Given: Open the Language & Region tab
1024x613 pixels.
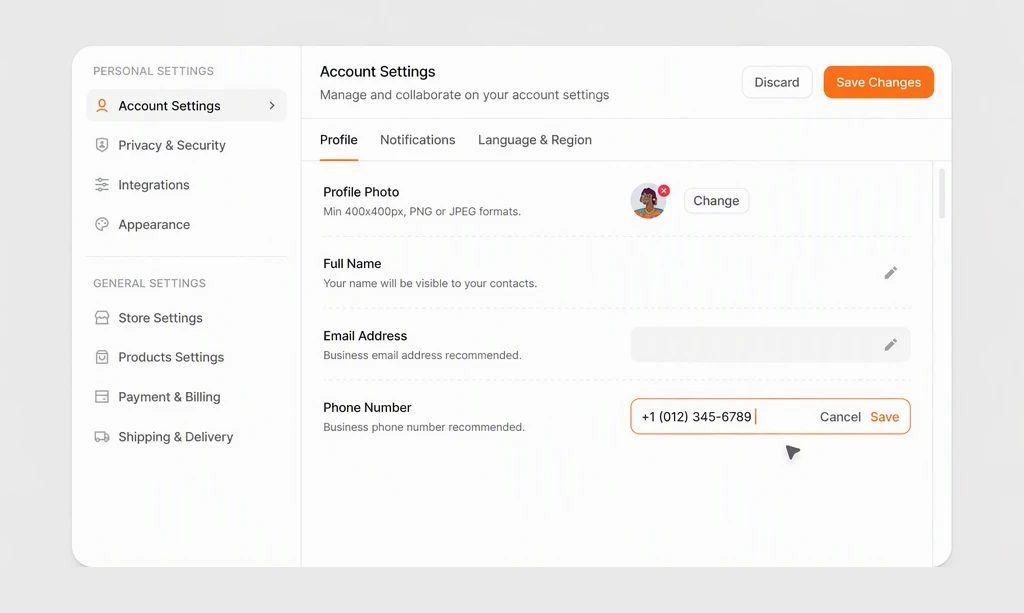Looking at the screenshot, I should [x=535, y=140].
